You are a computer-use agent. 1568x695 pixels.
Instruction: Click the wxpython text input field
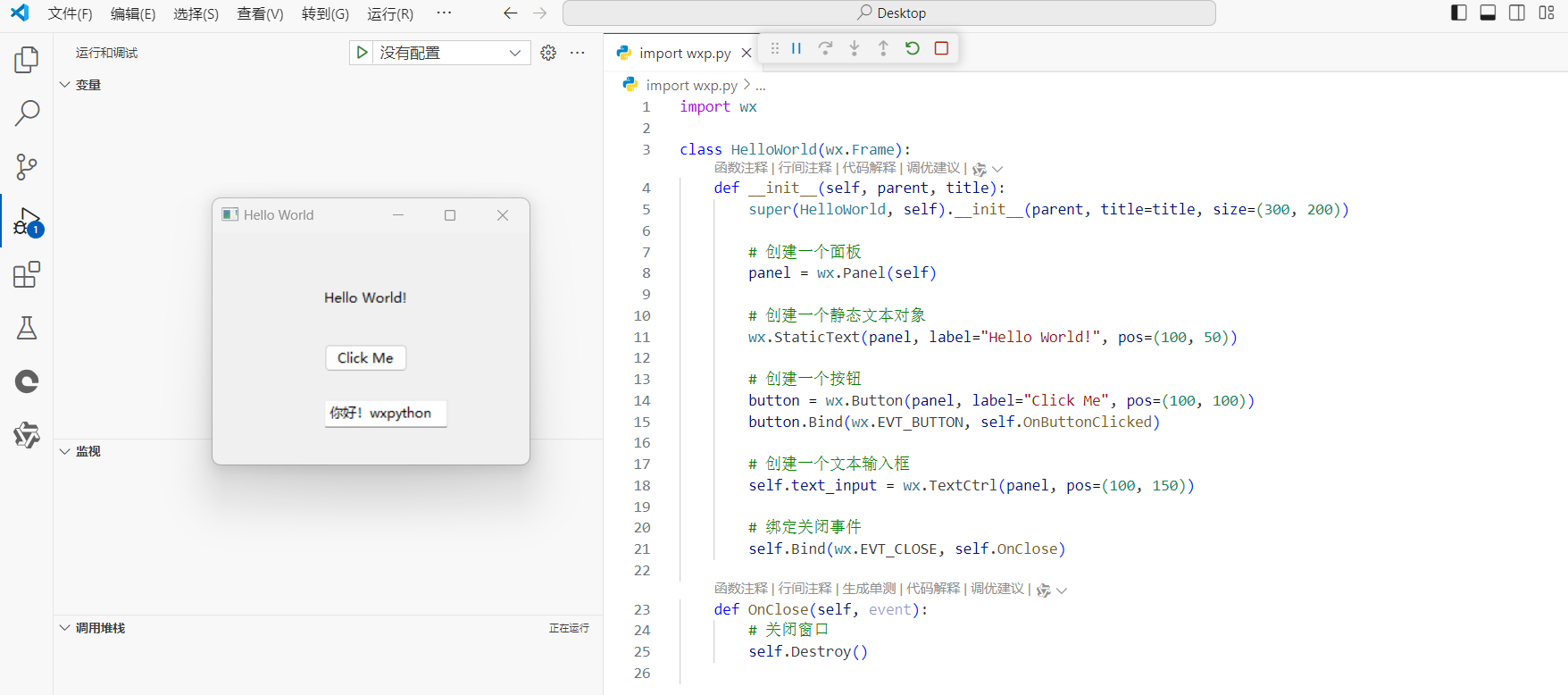[x=386, y=414]
